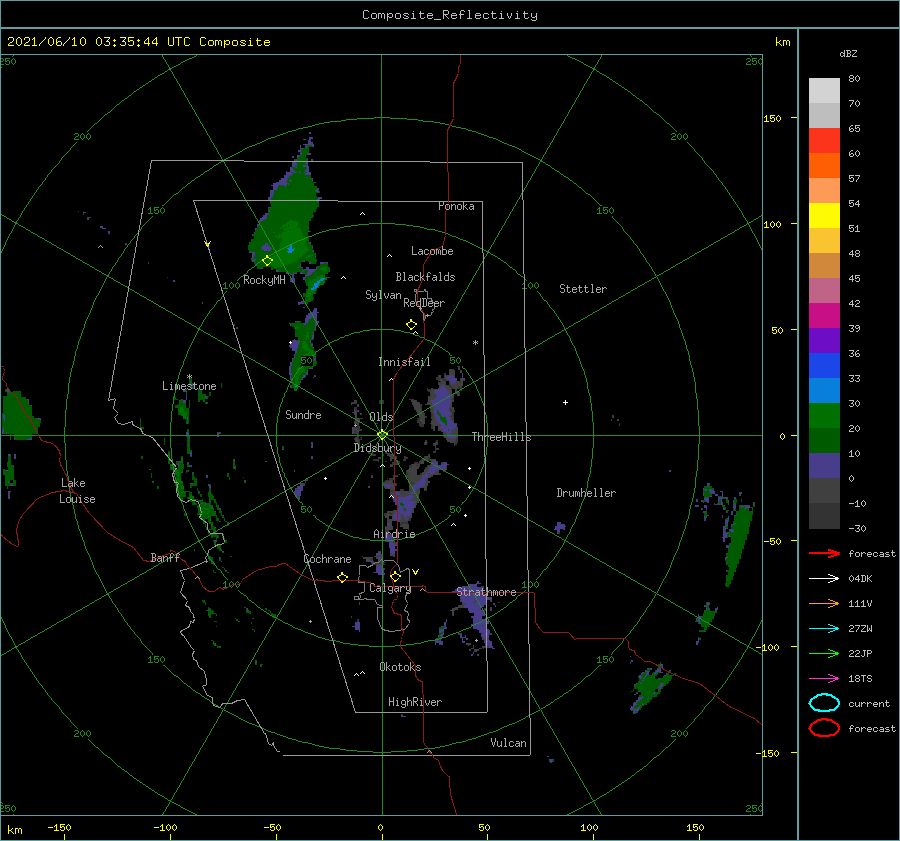Image resolution: width=900 pixels, height=841 pixels.
Task: Pick the blue 36 dBZ swatch
Action: click(824, 365)
